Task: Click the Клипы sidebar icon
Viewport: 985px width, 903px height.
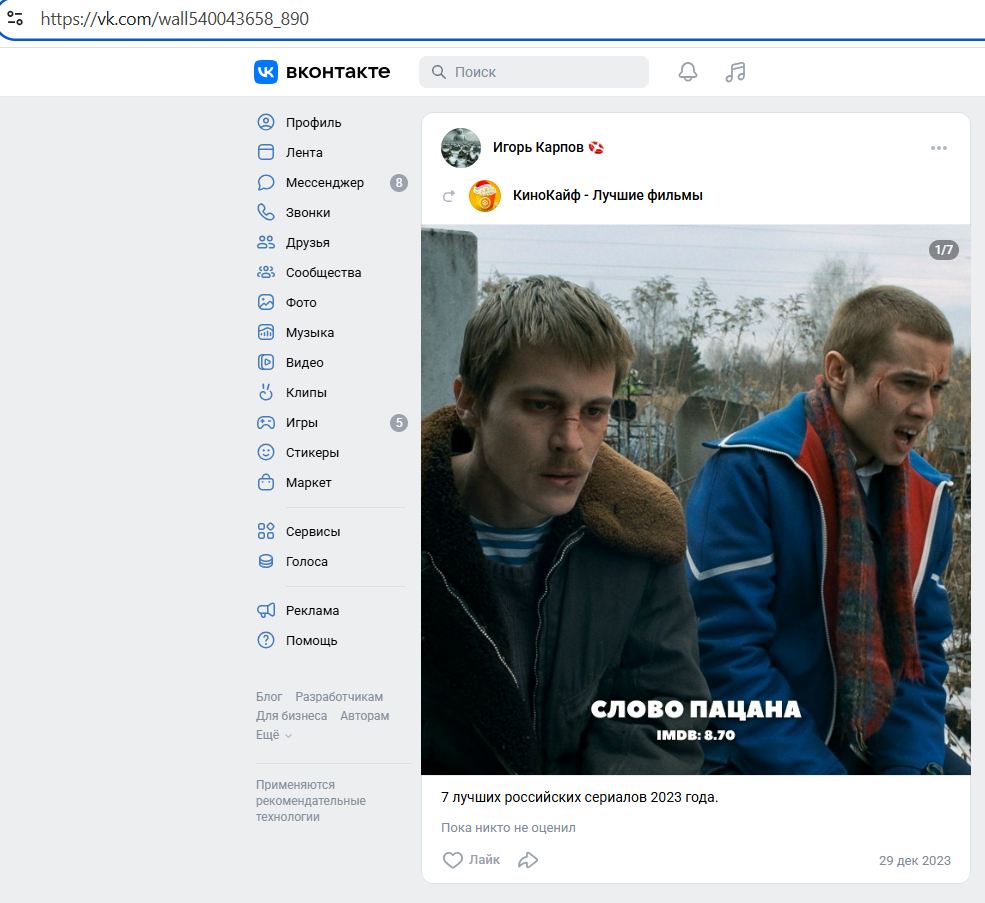Action: pyautogui.click(x=265, y=392)
